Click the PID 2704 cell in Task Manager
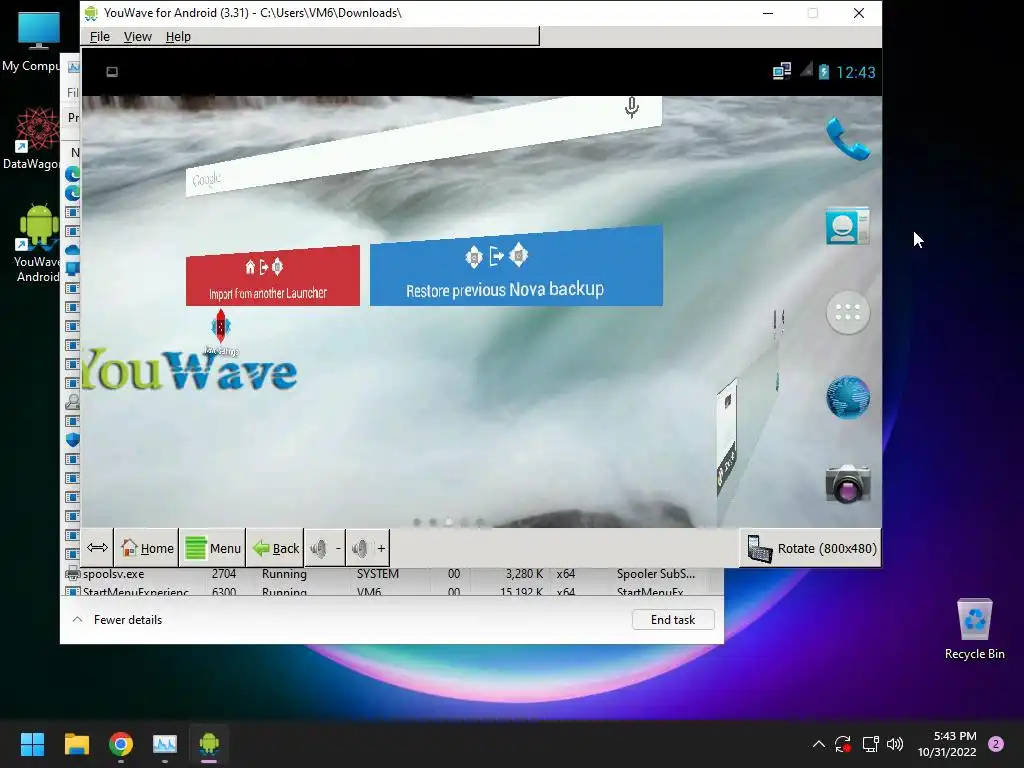Screen dimensions: 1024x768 [223, 574]
